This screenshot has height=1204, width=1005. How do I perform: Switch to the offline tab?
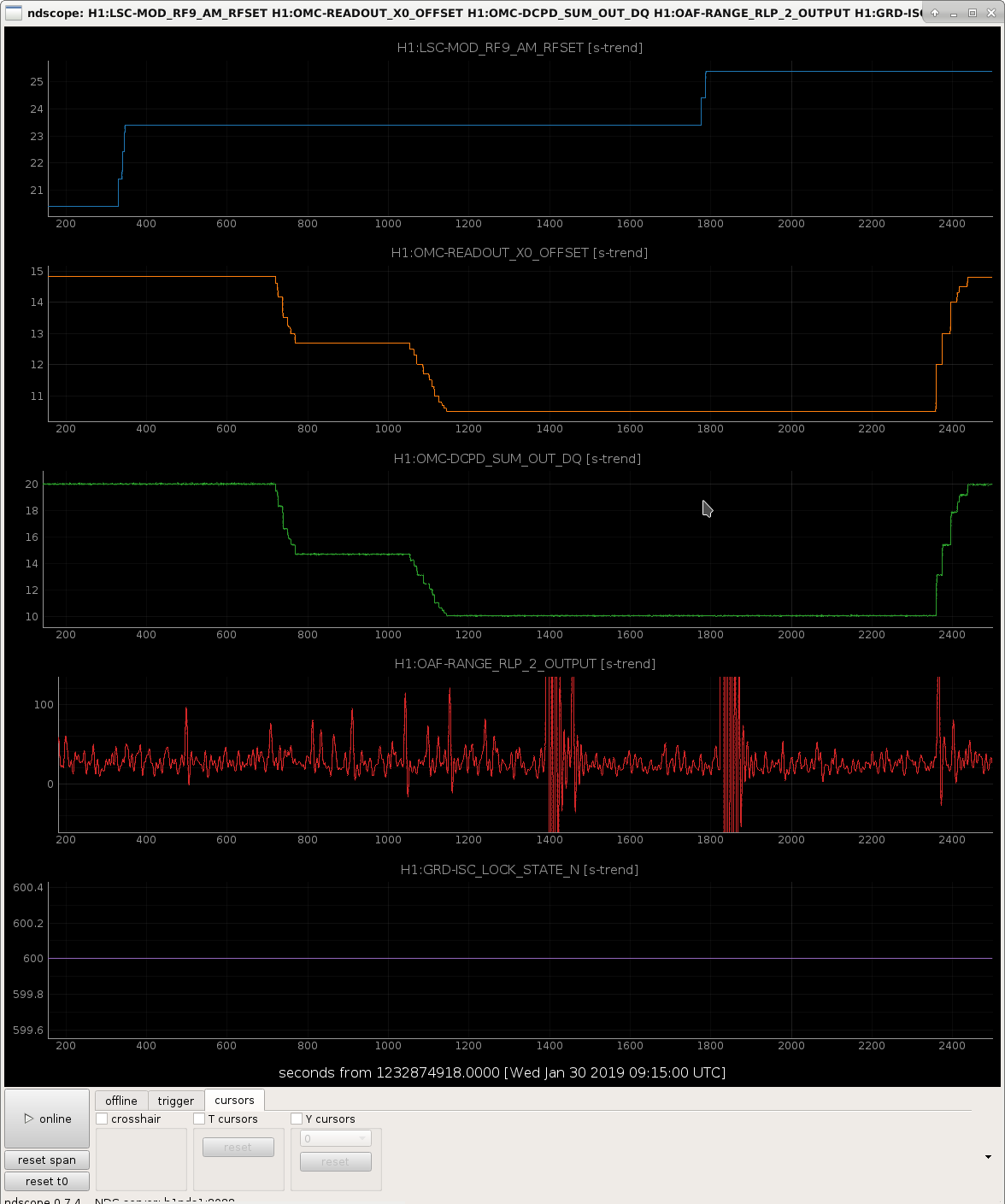coord(121,1101)
